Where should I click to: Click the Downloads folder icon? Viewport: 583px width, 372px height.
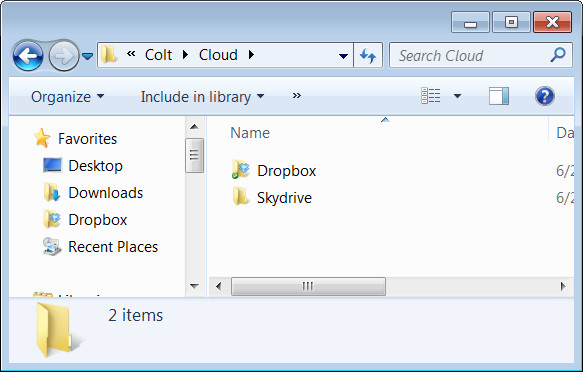pyautogui.click(x=52, y=193)
